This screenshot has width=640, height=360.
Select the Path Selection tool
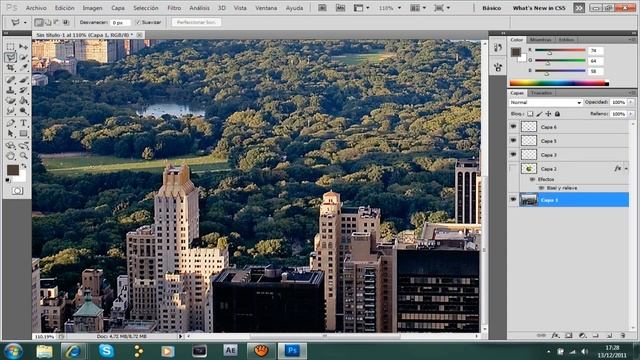click(x=11, y=133)
